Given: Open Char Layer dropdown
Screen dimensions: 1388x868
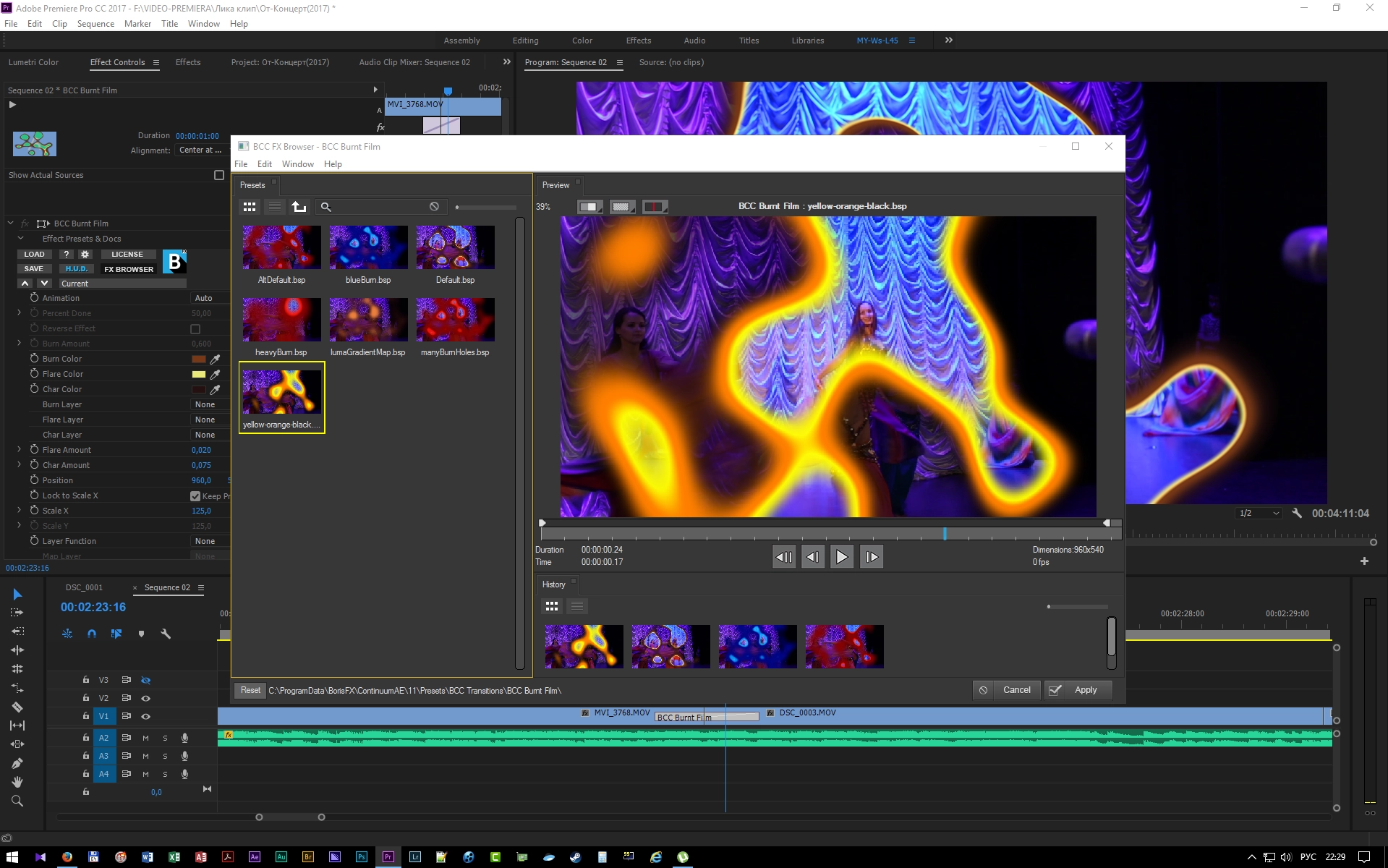Looking at the screenshot, I should pos(209,435).
